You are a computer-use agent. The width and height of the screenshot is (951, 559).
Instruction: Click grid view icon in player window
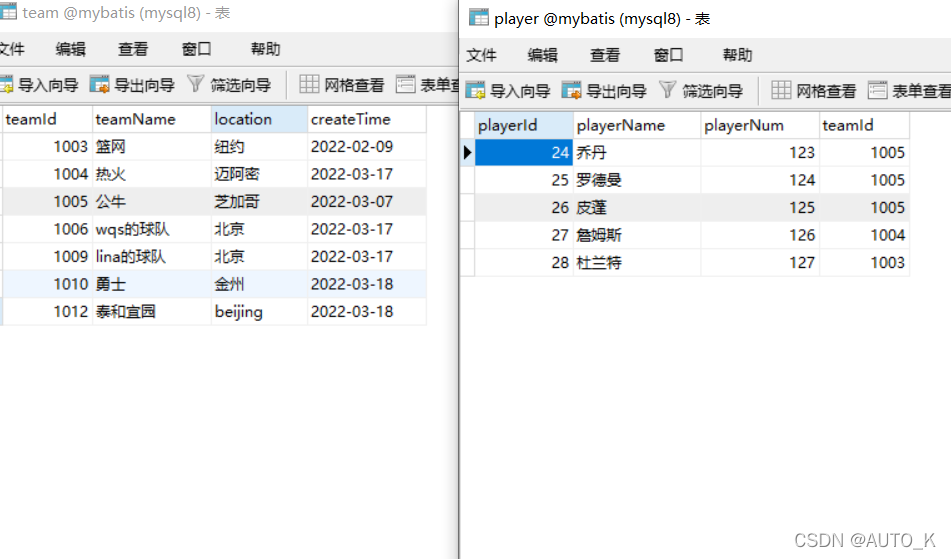(781, 90)
